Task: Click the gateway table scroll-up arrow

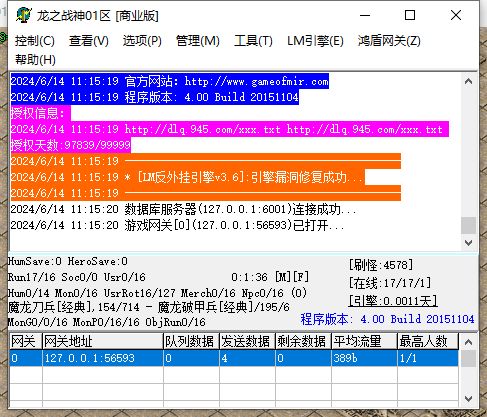Action: point(468,342)
